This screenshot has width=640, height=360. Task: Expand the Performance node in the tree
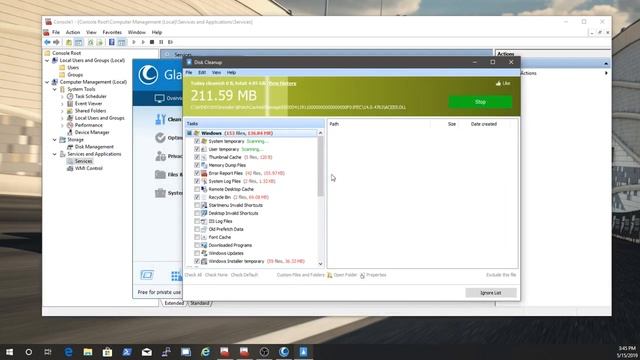[62, 125]
